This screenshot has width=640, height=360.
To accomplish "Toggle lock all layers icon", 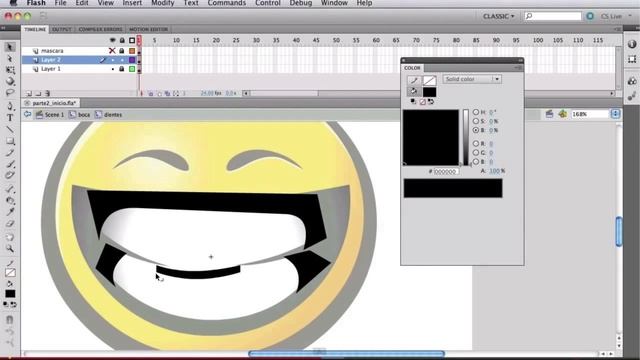I will click(x=122, y=40).
